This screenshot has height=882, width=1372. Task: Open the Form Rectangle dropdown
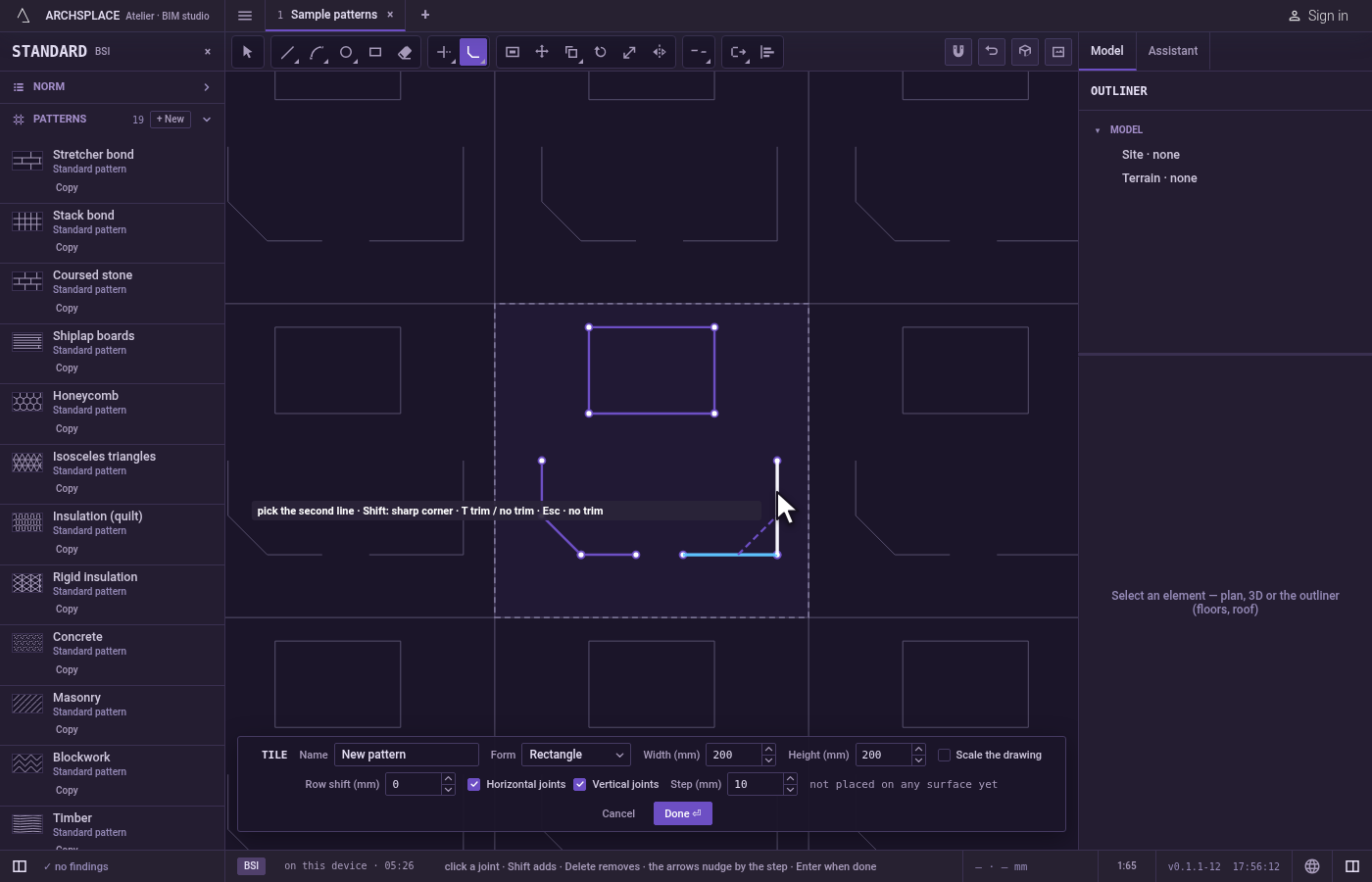pos(576,755)
